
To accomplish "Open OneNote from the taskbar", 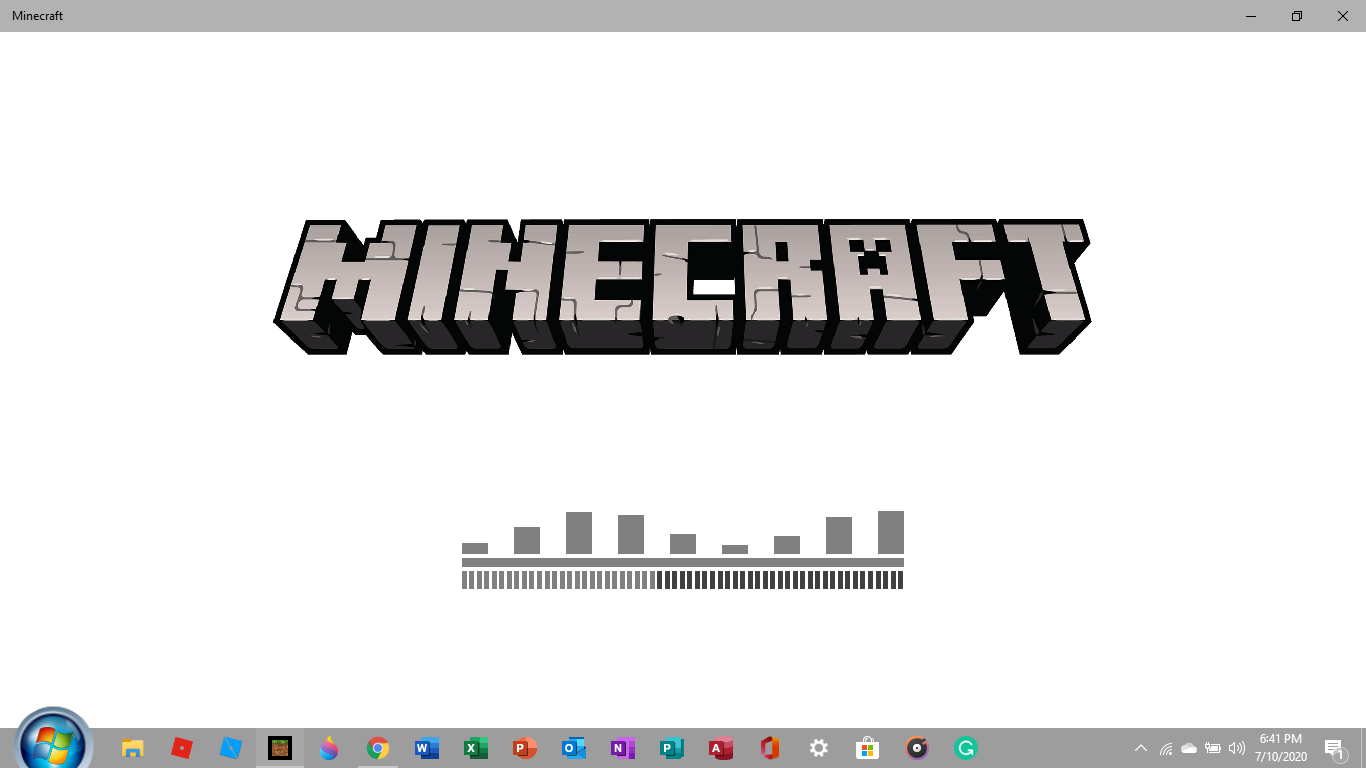I will coord(623,748).
